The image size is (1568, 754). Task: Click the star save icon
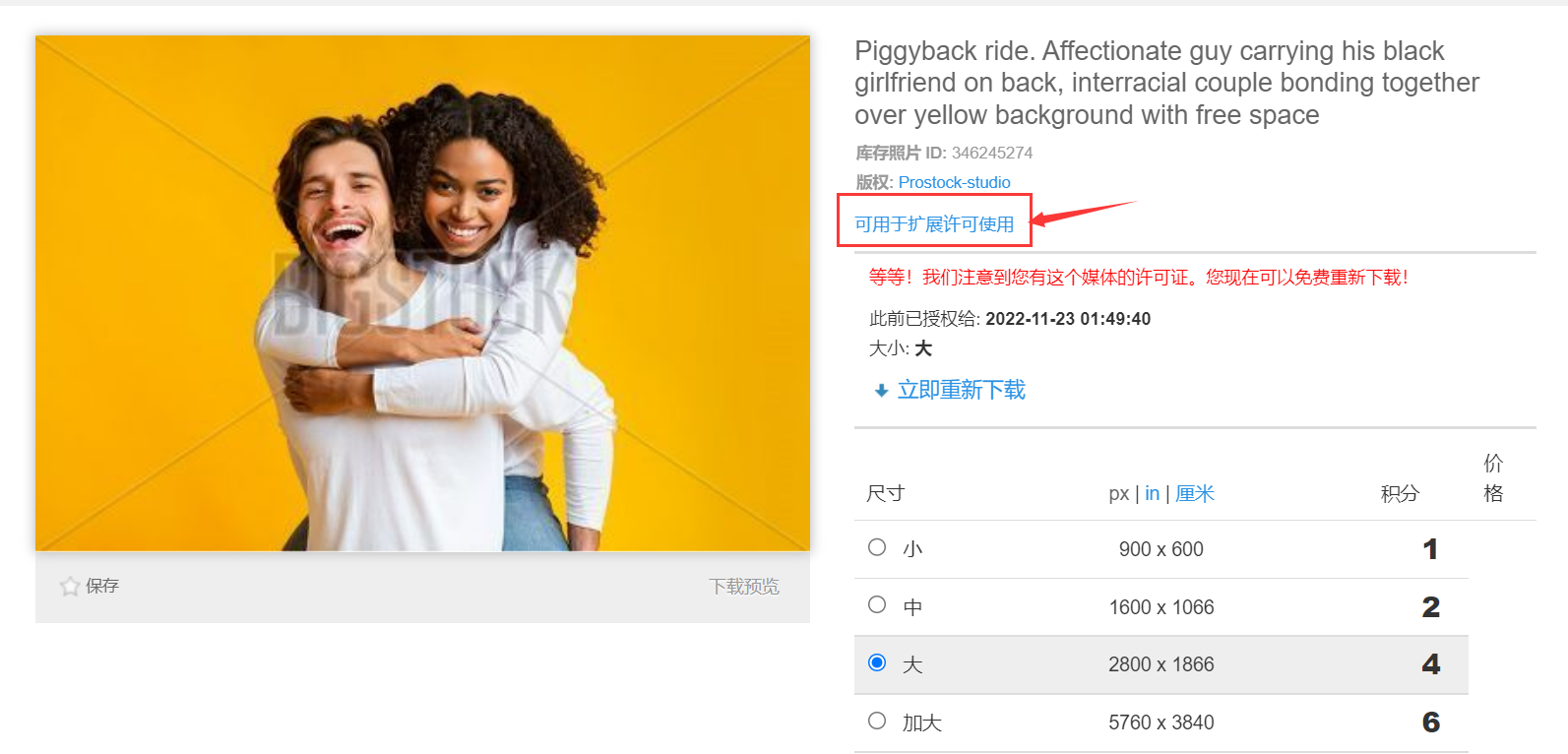click(70, 587)
